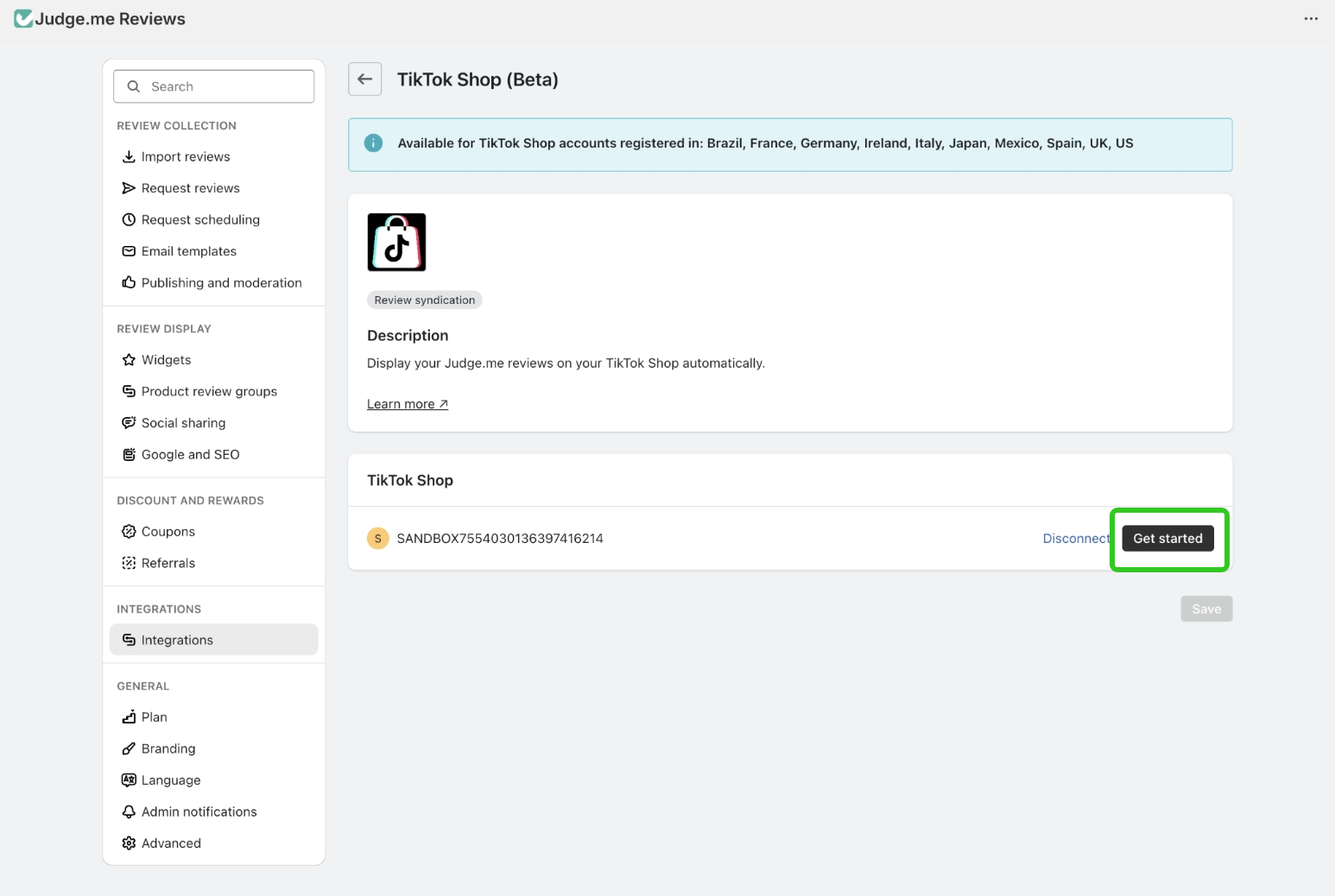This screenshot has height=896, width=1335.
Task: Click the Google and SEO icon
Action: (129, 454)
